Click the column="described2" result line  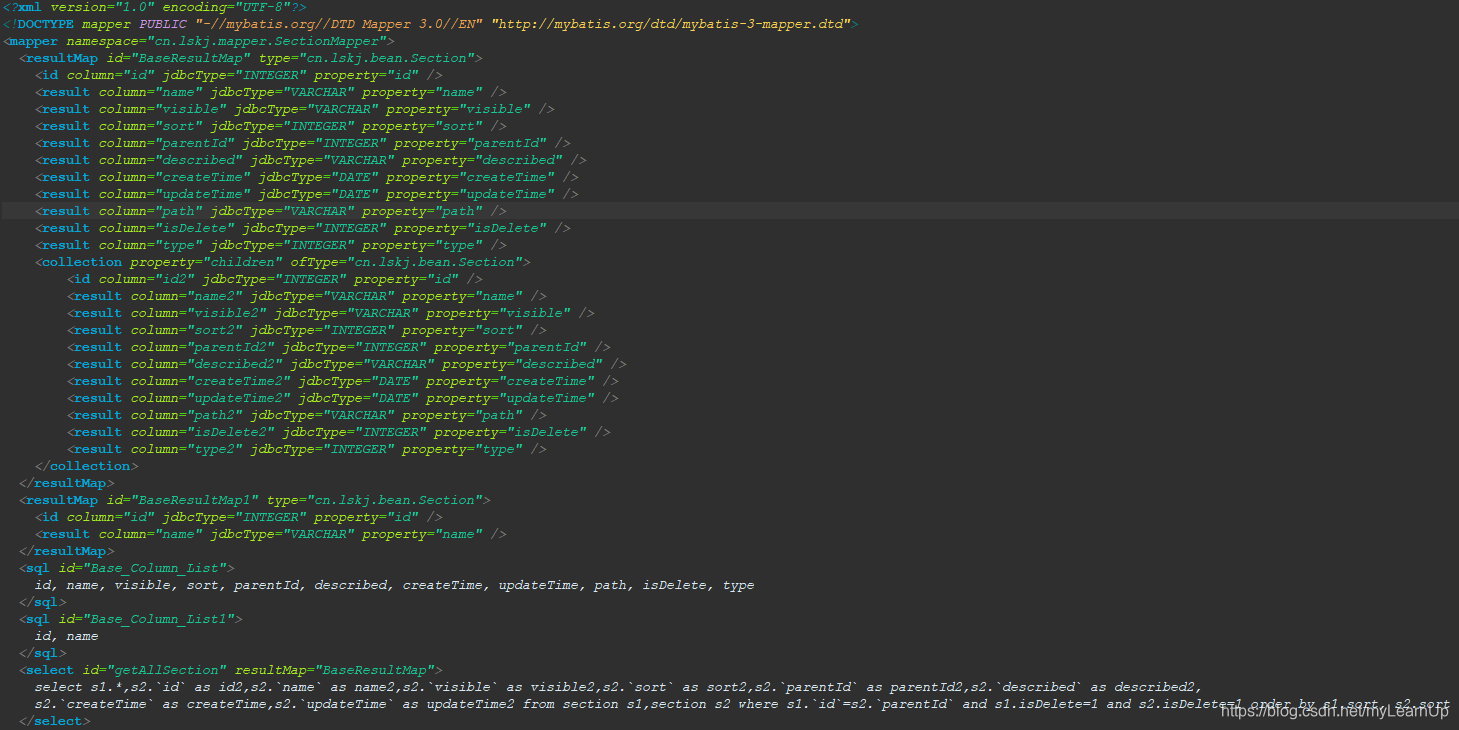[x=346, y=364]
